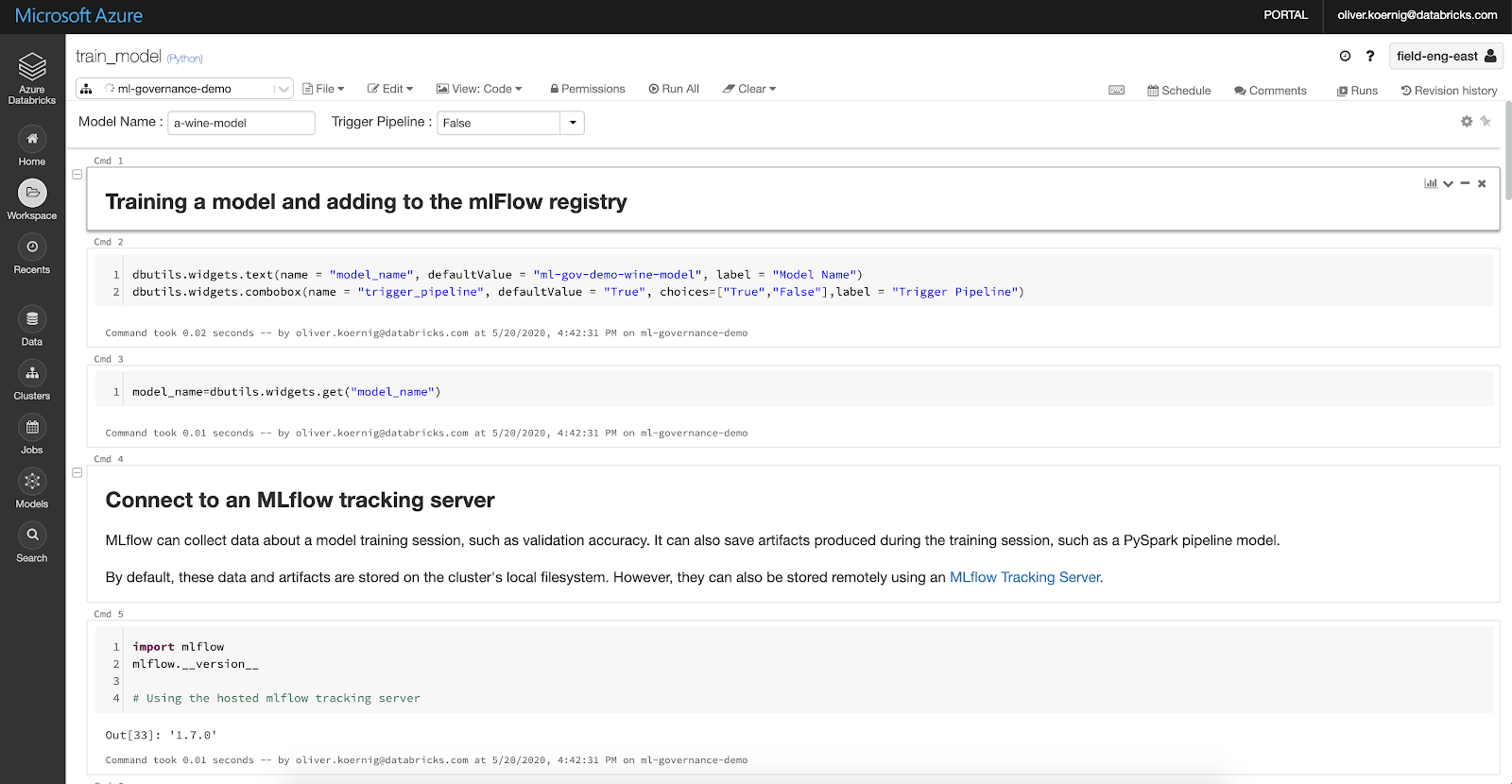The height and width of the screenshot is (784, 1512).
Task: Open the Clusters sidebar icon
Action: (x=32, y=374)
